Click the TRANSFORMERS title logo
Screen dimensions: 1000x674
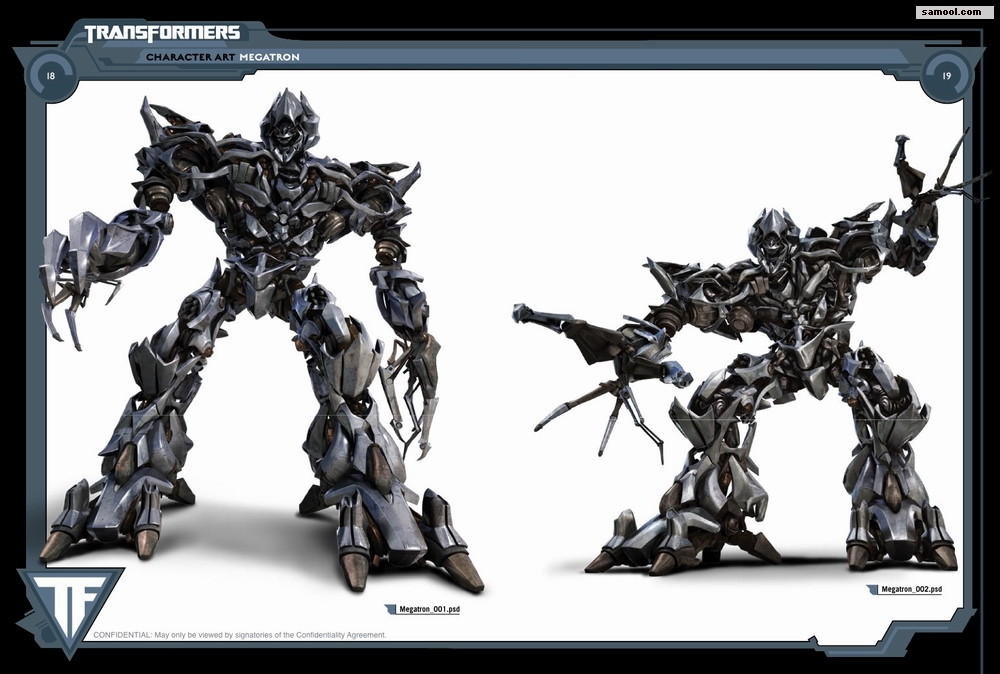coord(163,33)
